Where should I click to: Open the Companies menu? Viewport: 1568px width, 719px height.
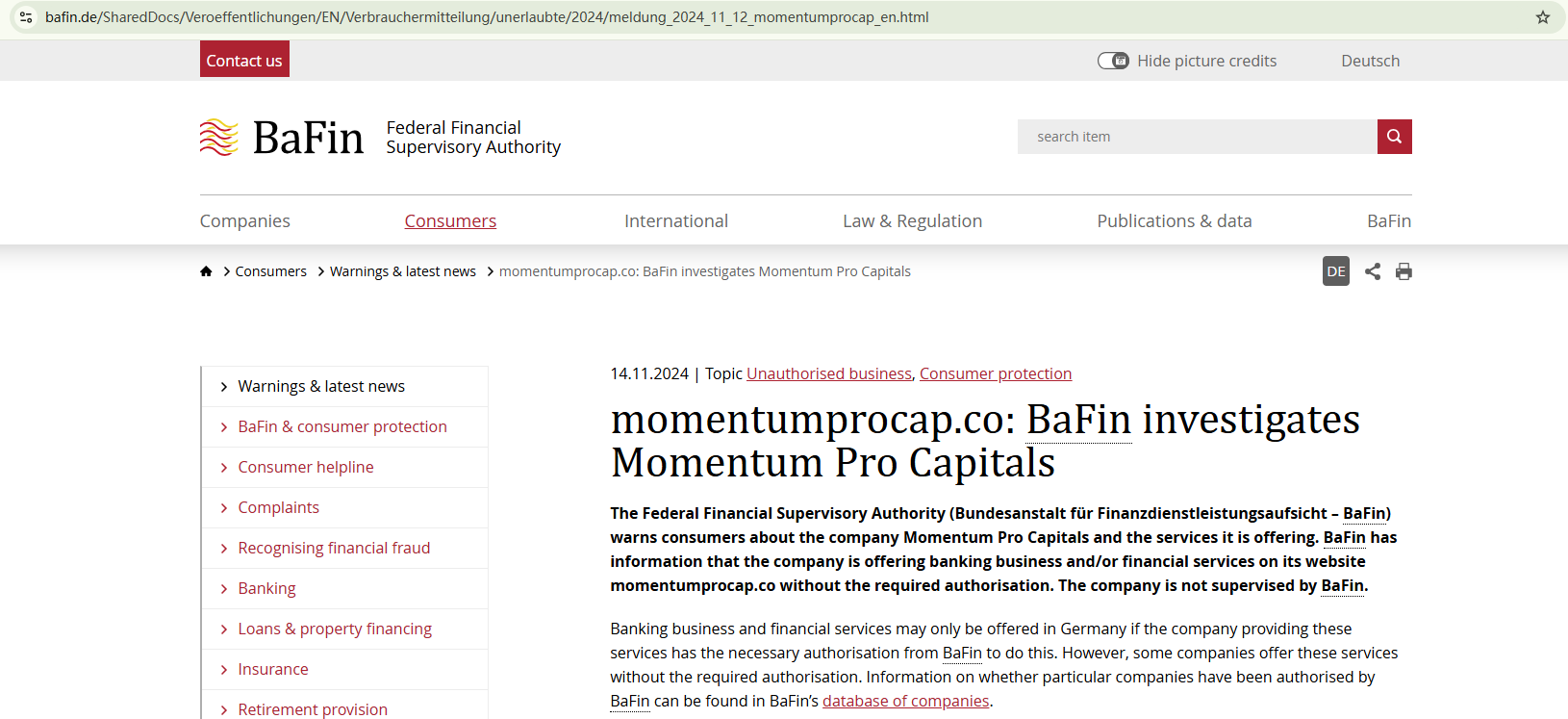(x=245, y=221)
